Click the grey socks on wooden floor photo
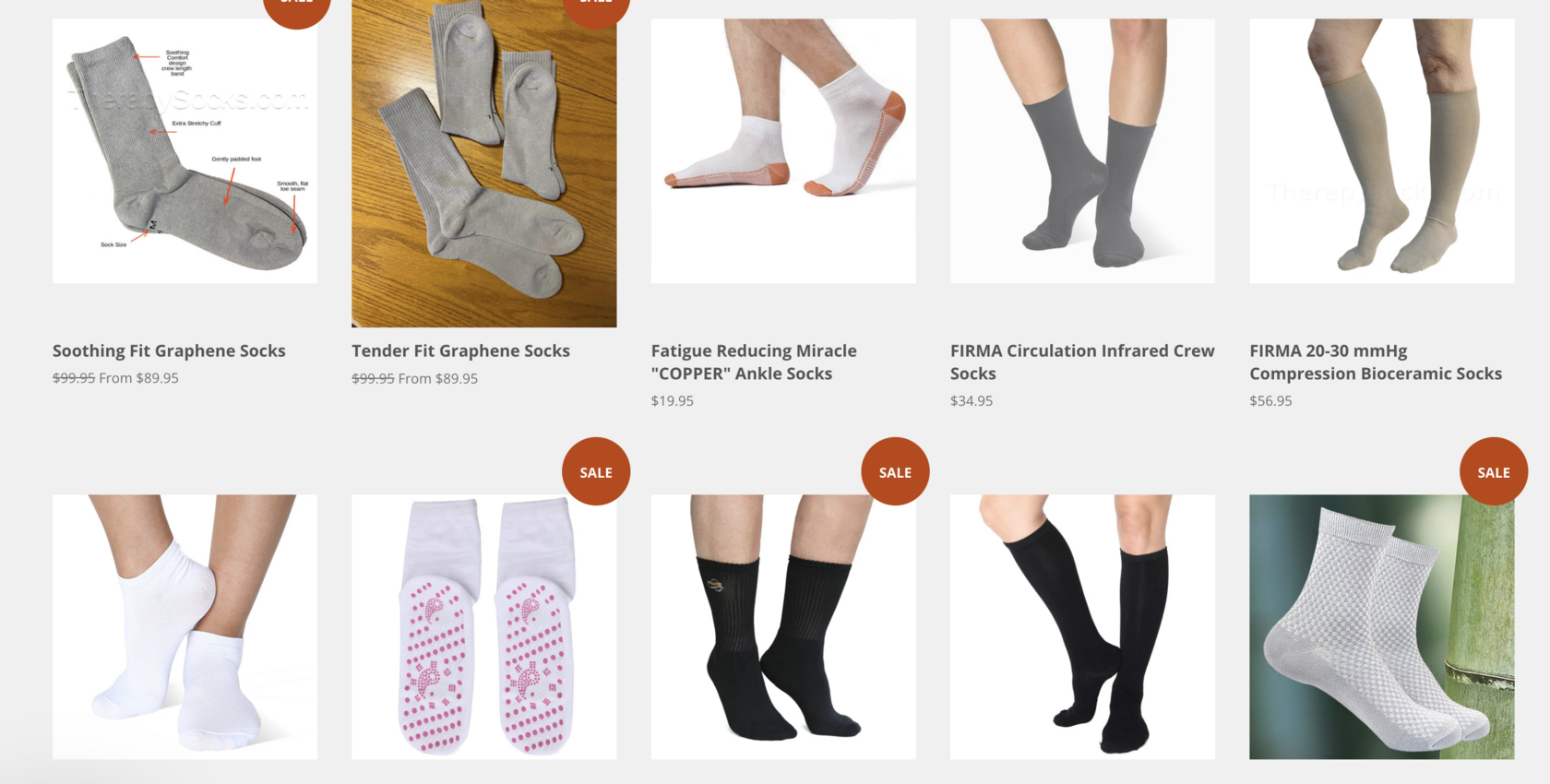Image resolution: width=1550 pixels, height=784 pixels. coord(484,163)
